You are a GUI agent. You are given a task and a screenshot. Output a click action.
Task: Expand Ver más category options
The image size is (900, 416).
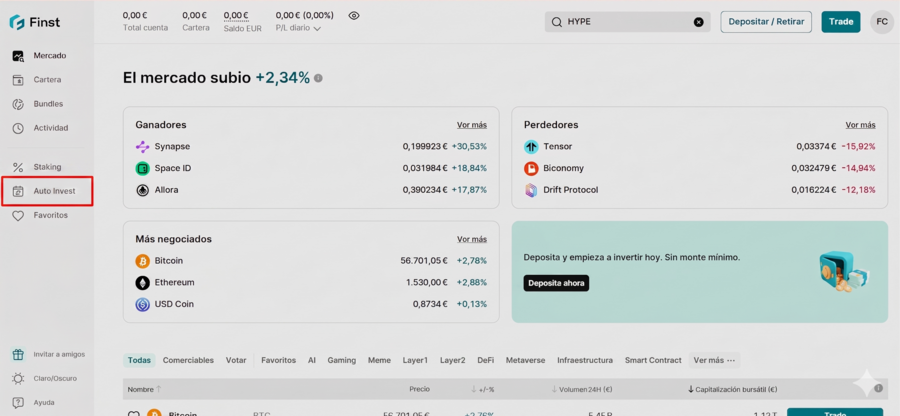click(714, 360)
